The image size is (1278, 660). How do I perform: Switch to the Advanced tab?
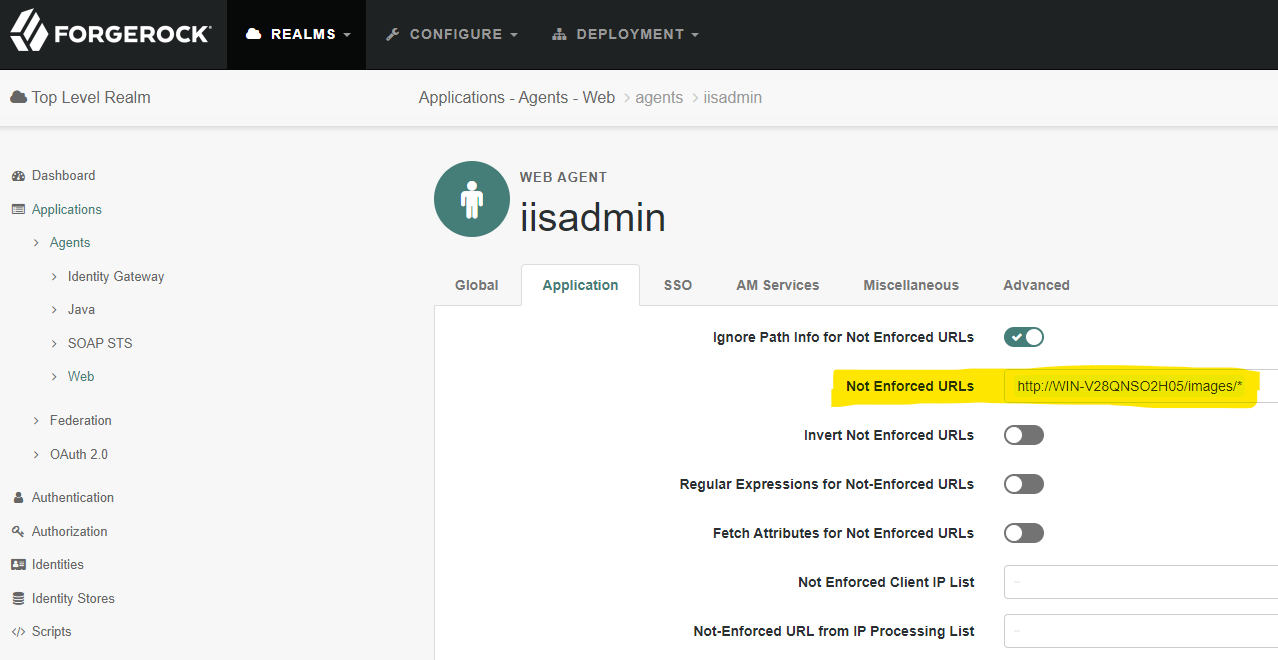(1037, 285)
